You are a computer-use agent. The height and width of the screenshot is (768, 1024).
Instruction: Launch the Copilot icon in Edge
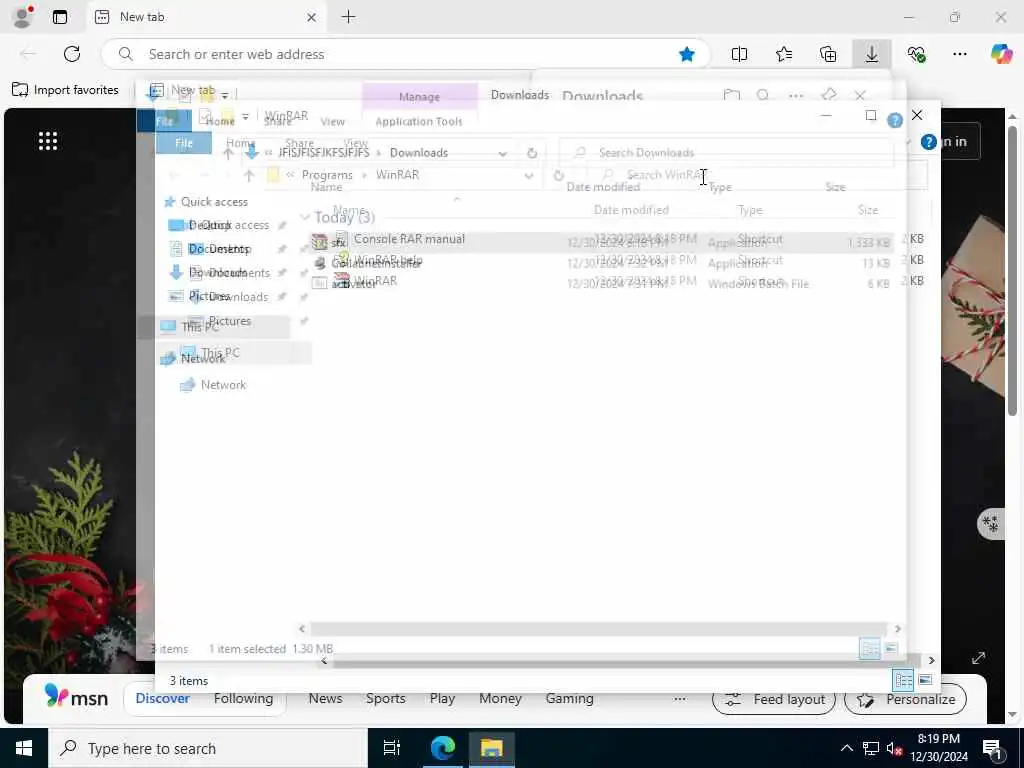(x=1001, y=54)
